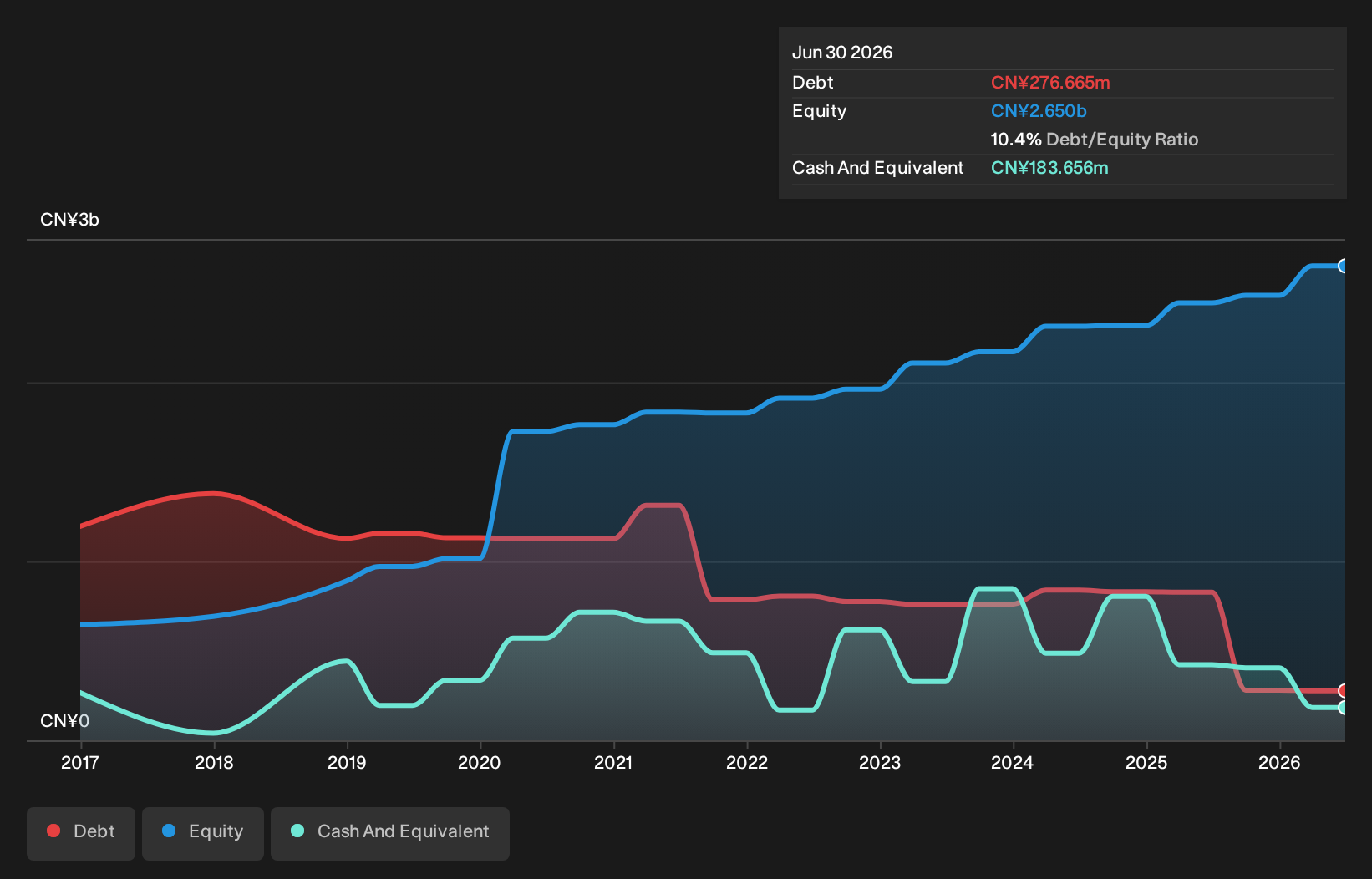
Task: Click the 2026 x-axis label
Action: 1279,762
